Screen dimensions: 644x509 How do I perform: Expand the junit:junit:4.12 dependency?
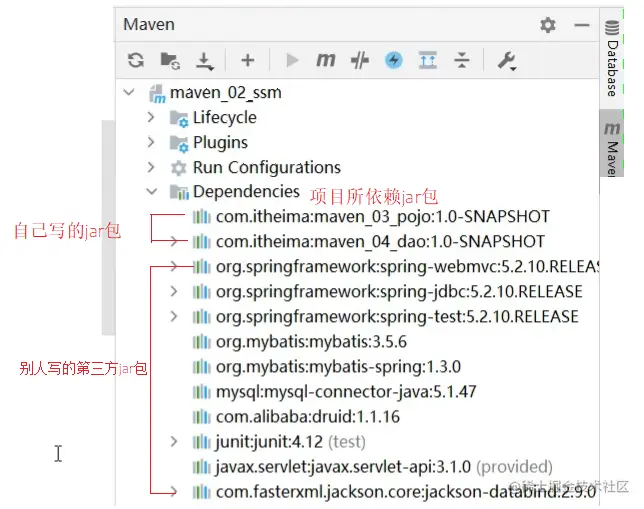click(174, 442)
